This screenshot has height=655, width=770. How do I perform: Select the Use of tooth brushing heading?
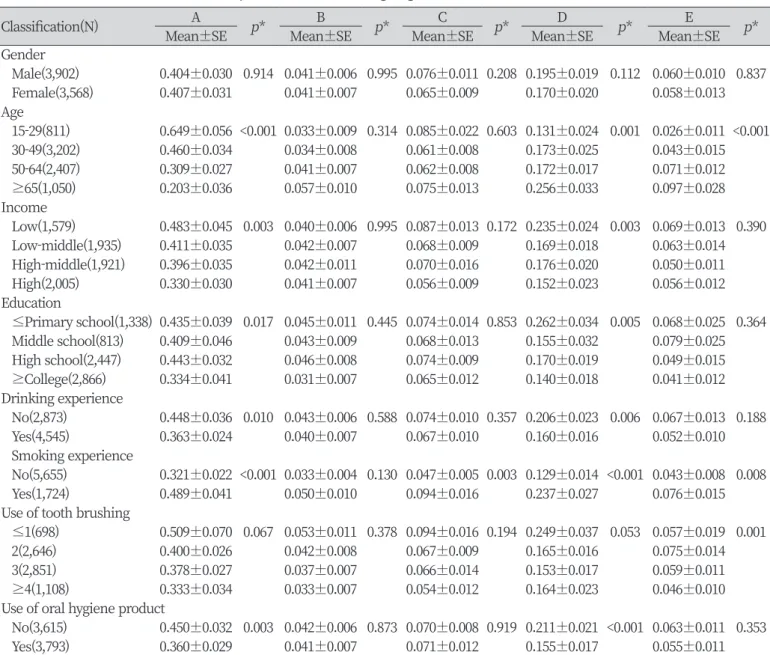point(65,513)
